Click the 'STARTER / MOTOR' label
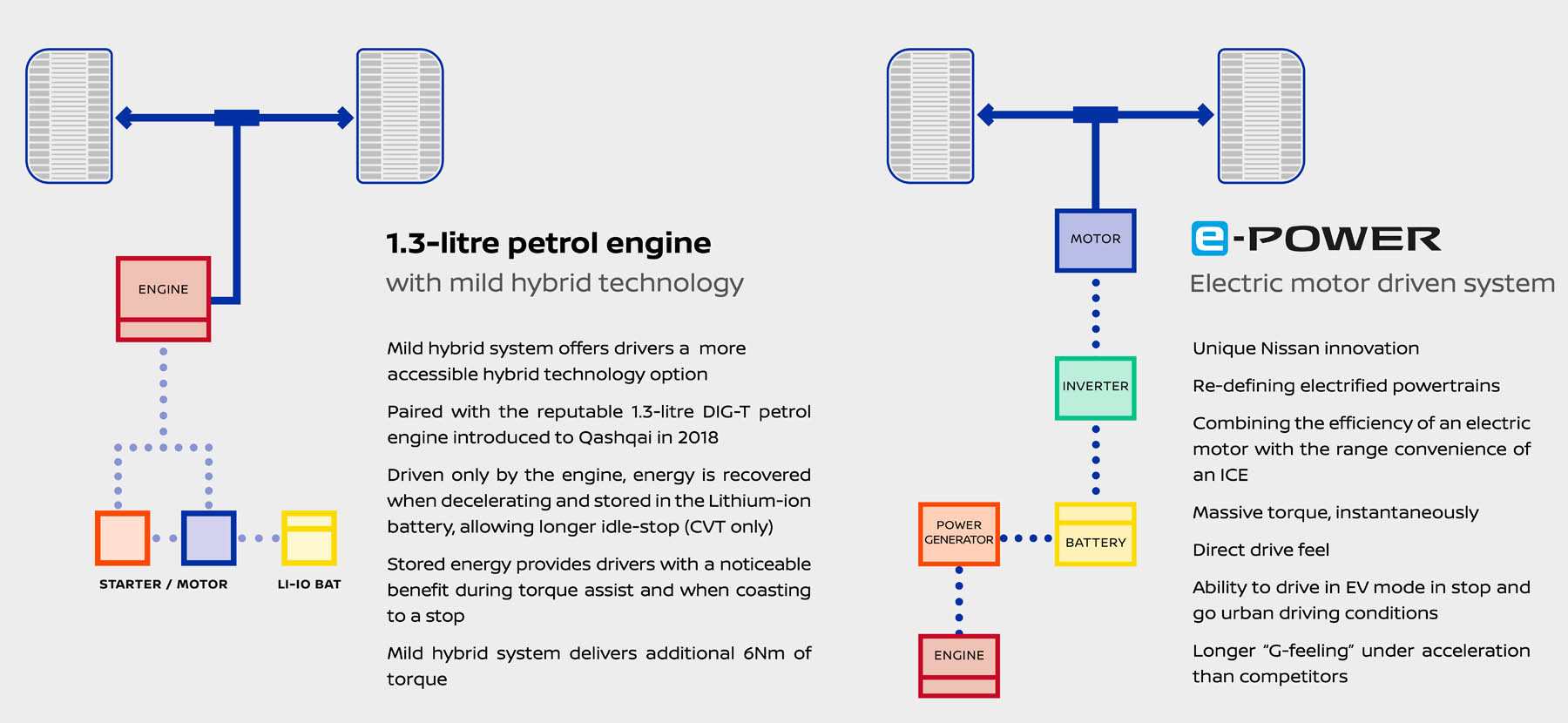This screenshot has width=1568, height=723. click(x=164, y=584)
